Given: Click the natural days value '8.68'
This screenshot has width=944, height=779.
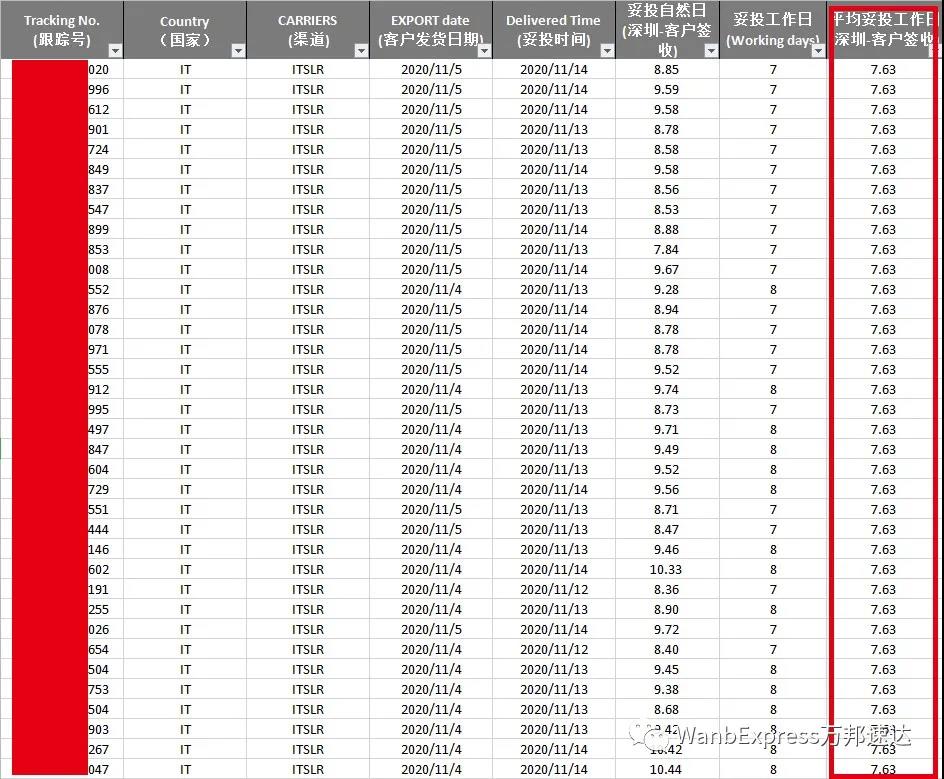Looking at the screenshot, I should click(x=666, y=710).
